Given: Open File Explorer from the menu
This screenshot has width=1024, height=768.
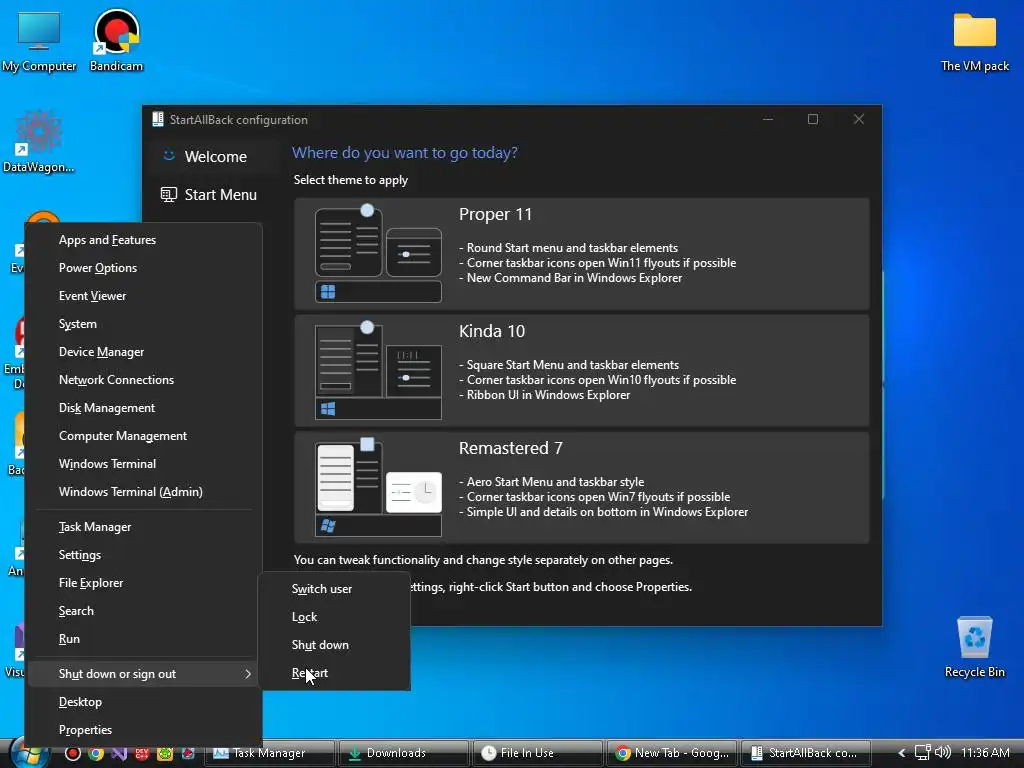Looking at the screenshot, I should click(144, 583).
